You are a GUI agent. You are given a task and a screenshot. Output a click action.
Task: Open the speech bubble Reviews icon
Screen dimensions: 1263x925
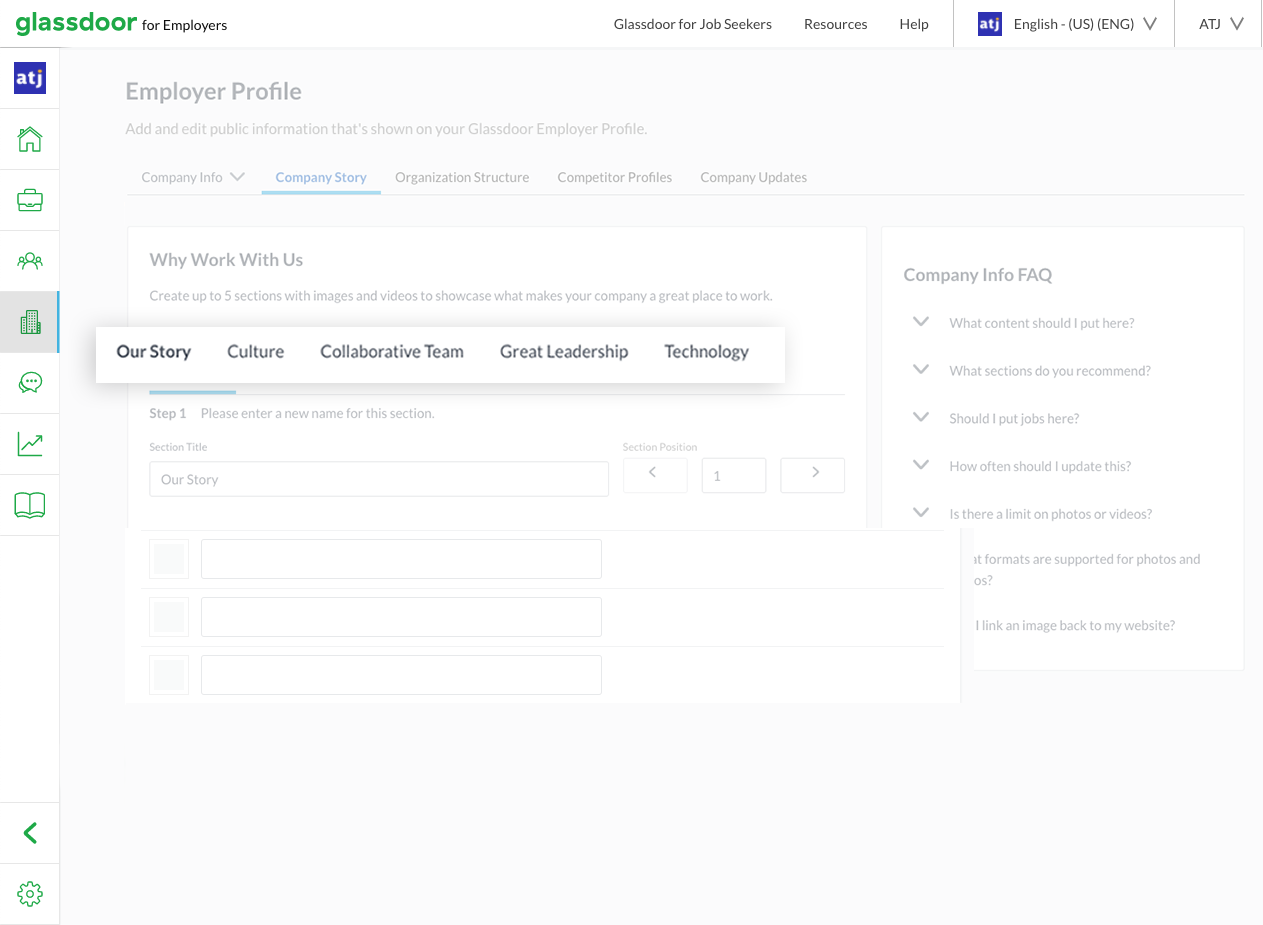pyautogui.click(x=30, y=382)
